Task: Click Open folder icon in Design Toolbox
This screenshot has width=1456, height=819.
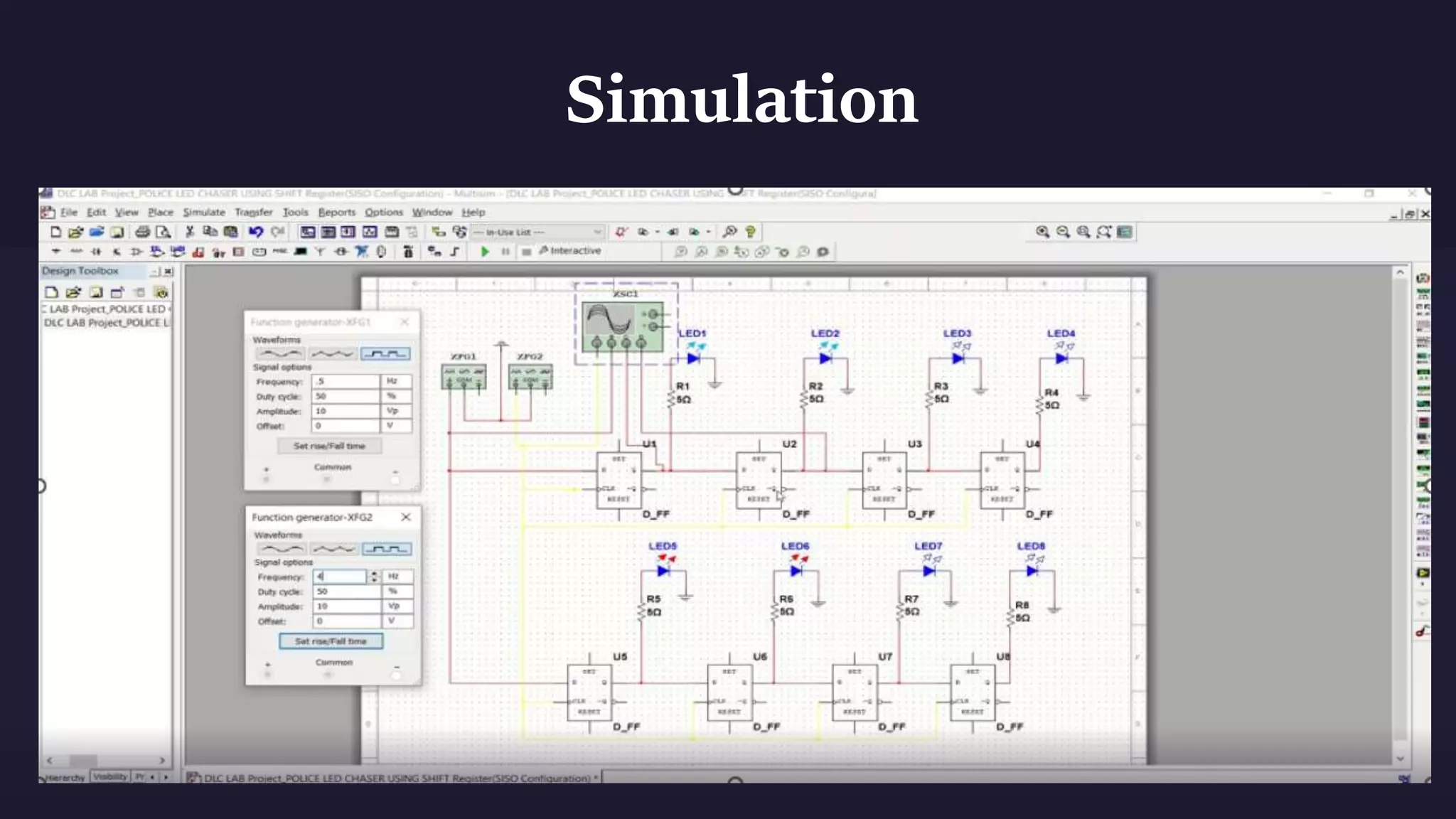Action: pos(73,292)
